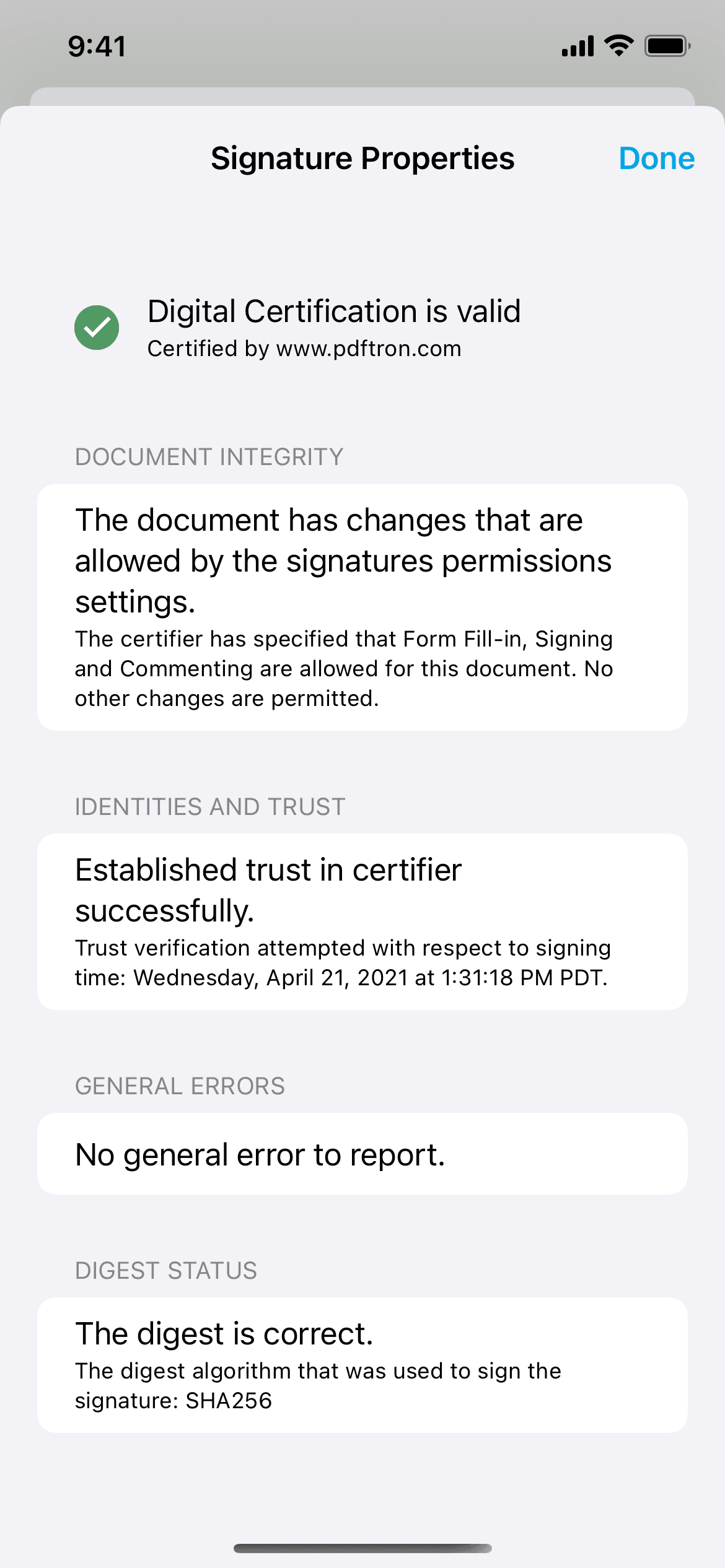Click the green valid checkmark icon
725x1568 pixels.
point(97,328)
